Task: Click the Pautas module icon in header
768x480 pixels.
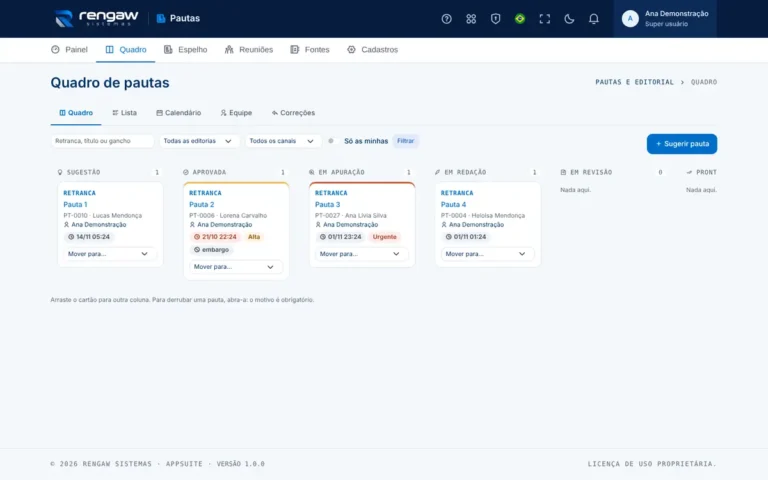Action: [x=161, y=18]
